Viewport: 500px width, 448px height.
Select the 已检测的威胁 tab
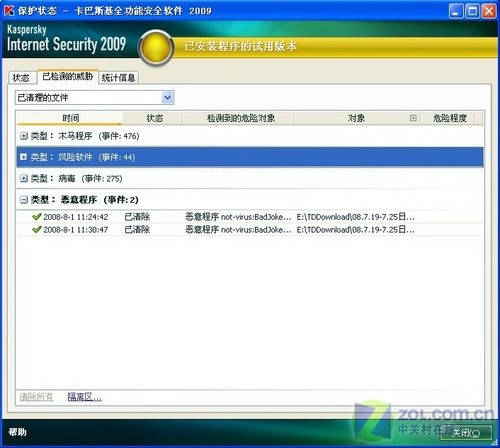pyautogui.click(x=68, y=77)
